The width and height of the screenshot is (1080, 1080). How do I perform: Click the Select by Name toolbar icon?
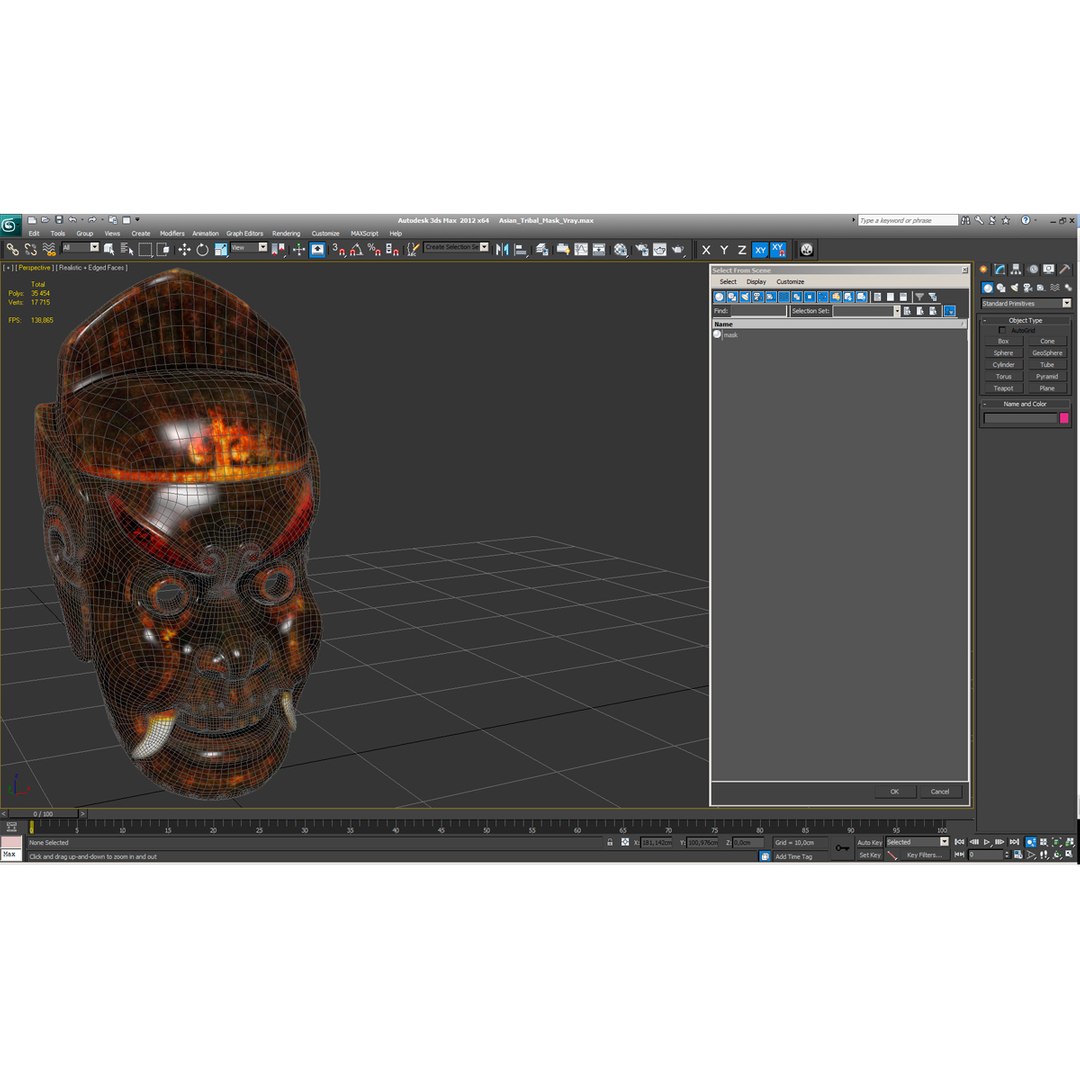127,249
